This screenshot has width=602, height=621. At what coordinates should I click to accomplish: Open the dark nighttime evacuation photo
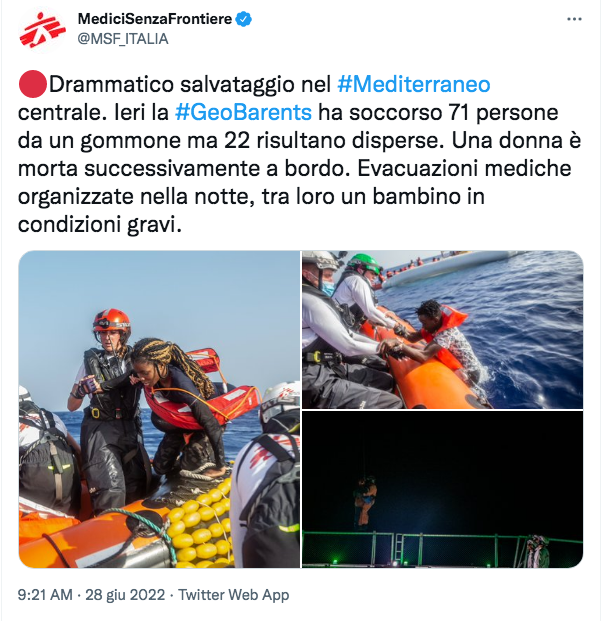(442, 490)
